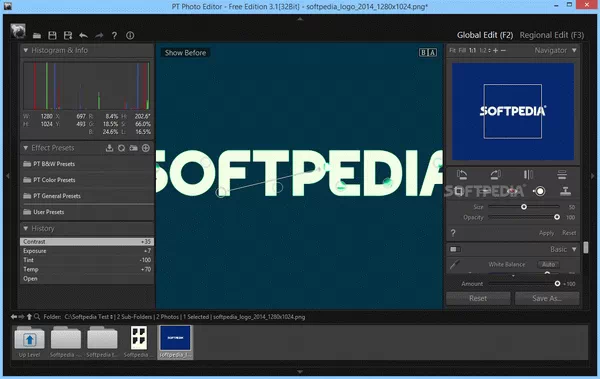Image resolution: width=600 pixels, height=379 pixels.
Task: Click the flip vertical tool icon
Action: click(562, 175)
